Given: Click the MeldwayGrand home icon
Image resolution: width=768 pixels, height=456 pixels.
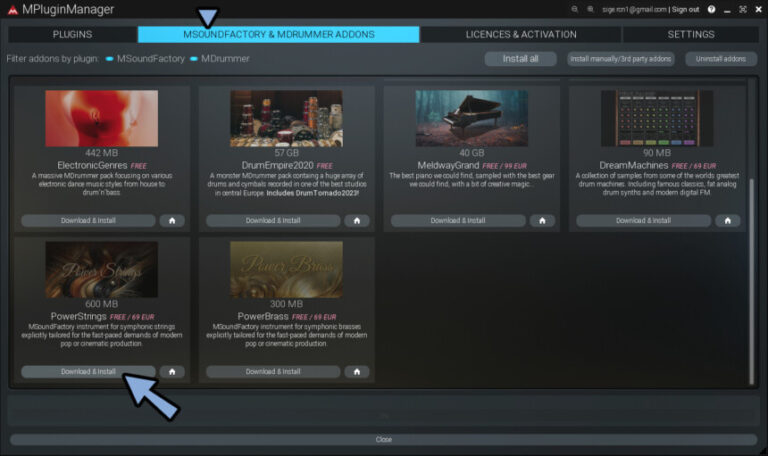Looking at the screenshot, I should 541,220.
